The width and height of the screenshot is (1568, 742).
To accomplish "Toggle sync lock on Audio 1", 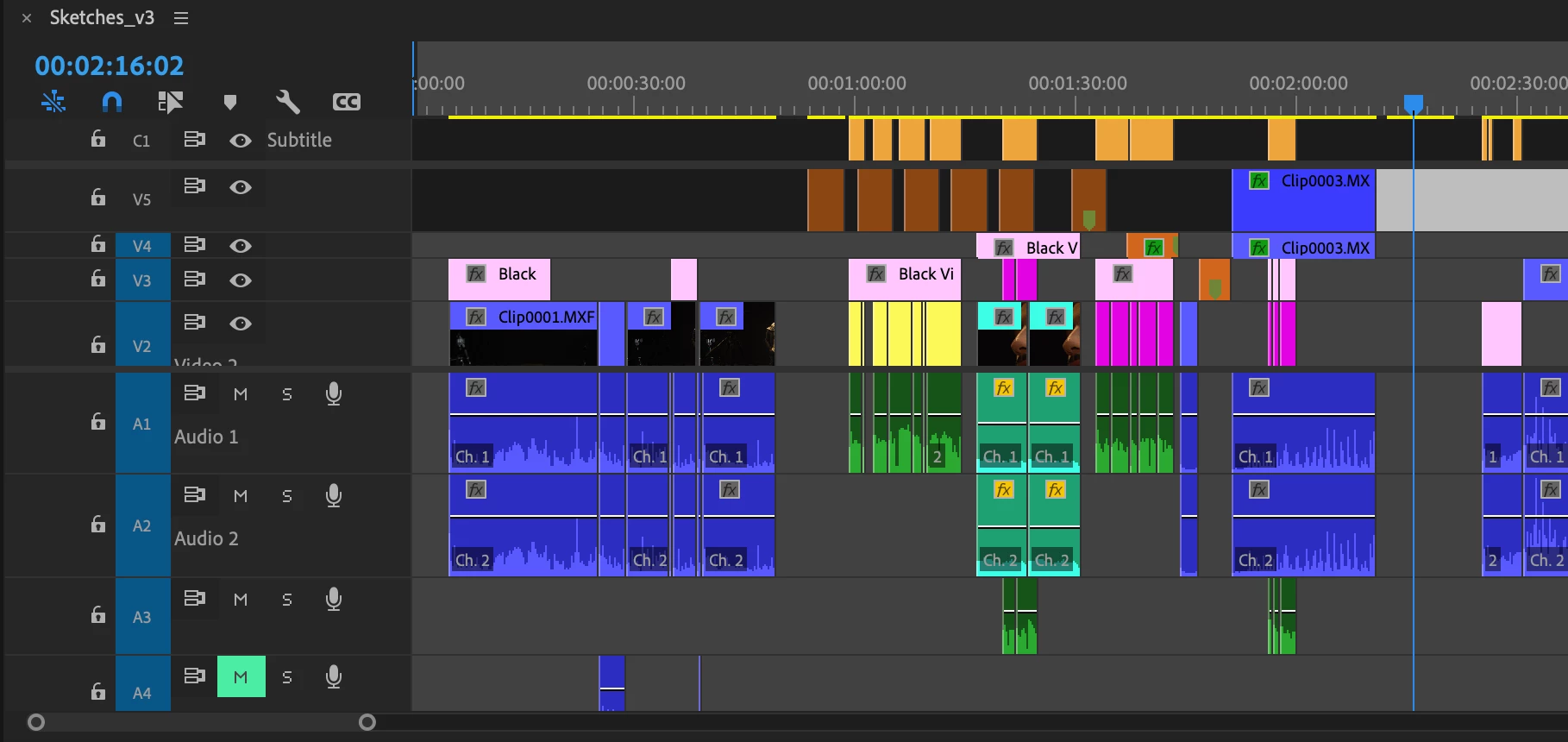I will tap(195, 393).
